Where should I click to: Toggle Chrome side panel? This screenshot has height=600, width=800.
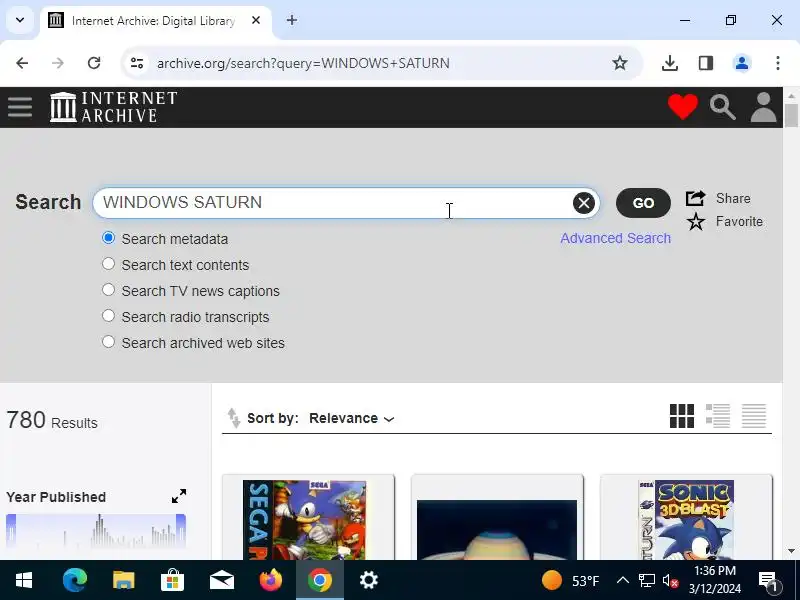point(706,63)
